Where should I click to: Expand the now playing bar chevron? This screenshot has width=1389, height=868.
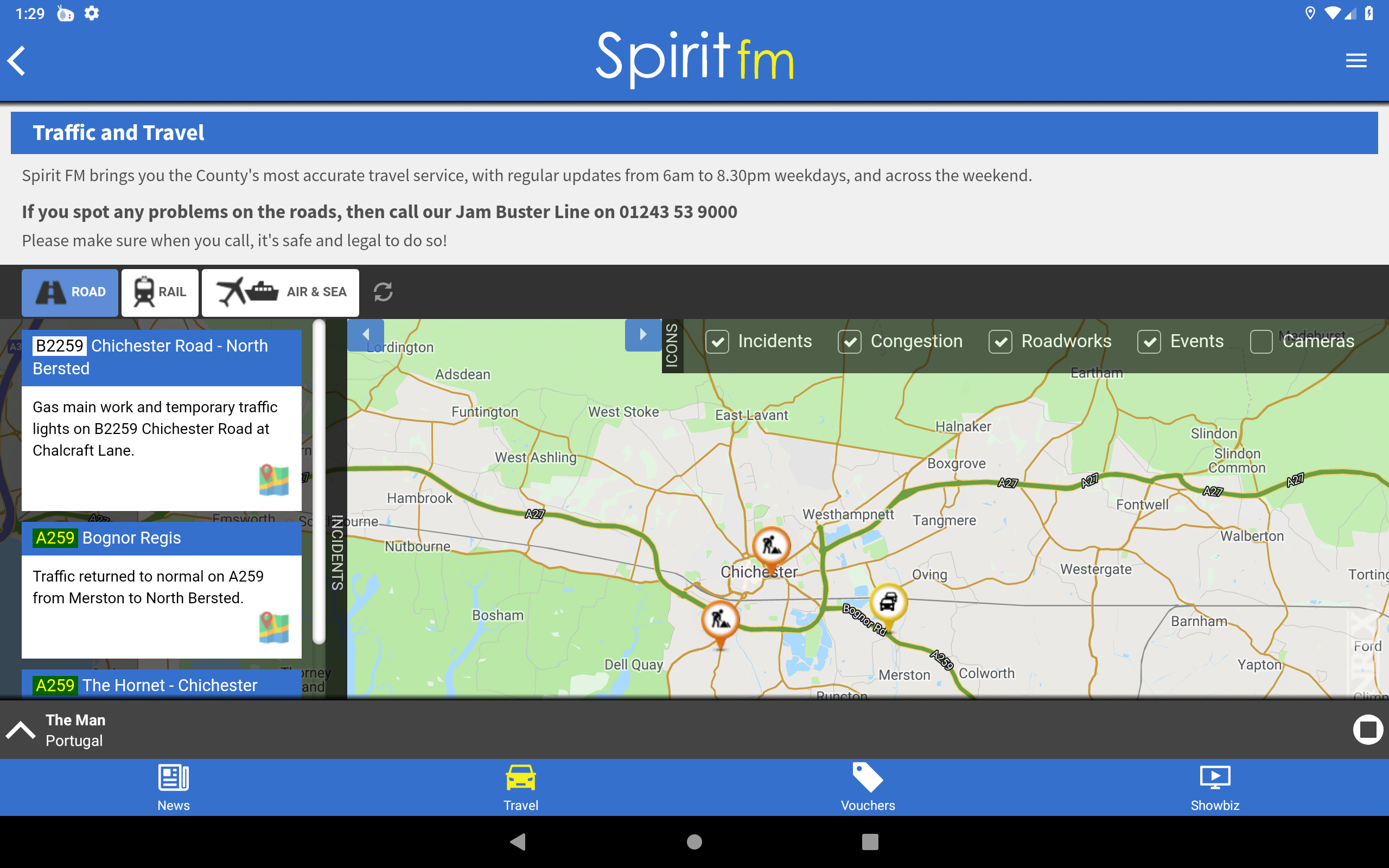(21, 730)
